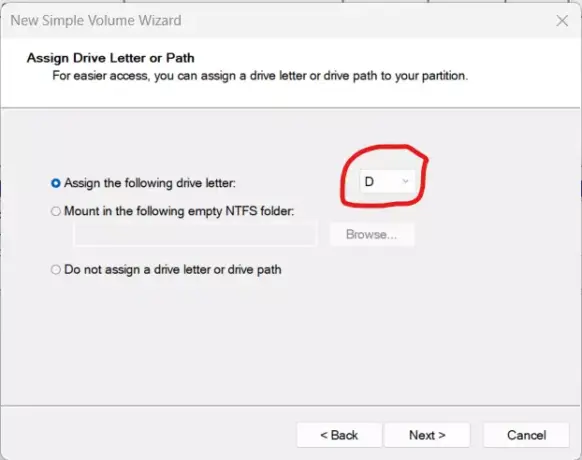Image resolution: width=582 pixels, height=460 pixels.
Task: Proceed with the Next > button
Action: tap(427, 435)
